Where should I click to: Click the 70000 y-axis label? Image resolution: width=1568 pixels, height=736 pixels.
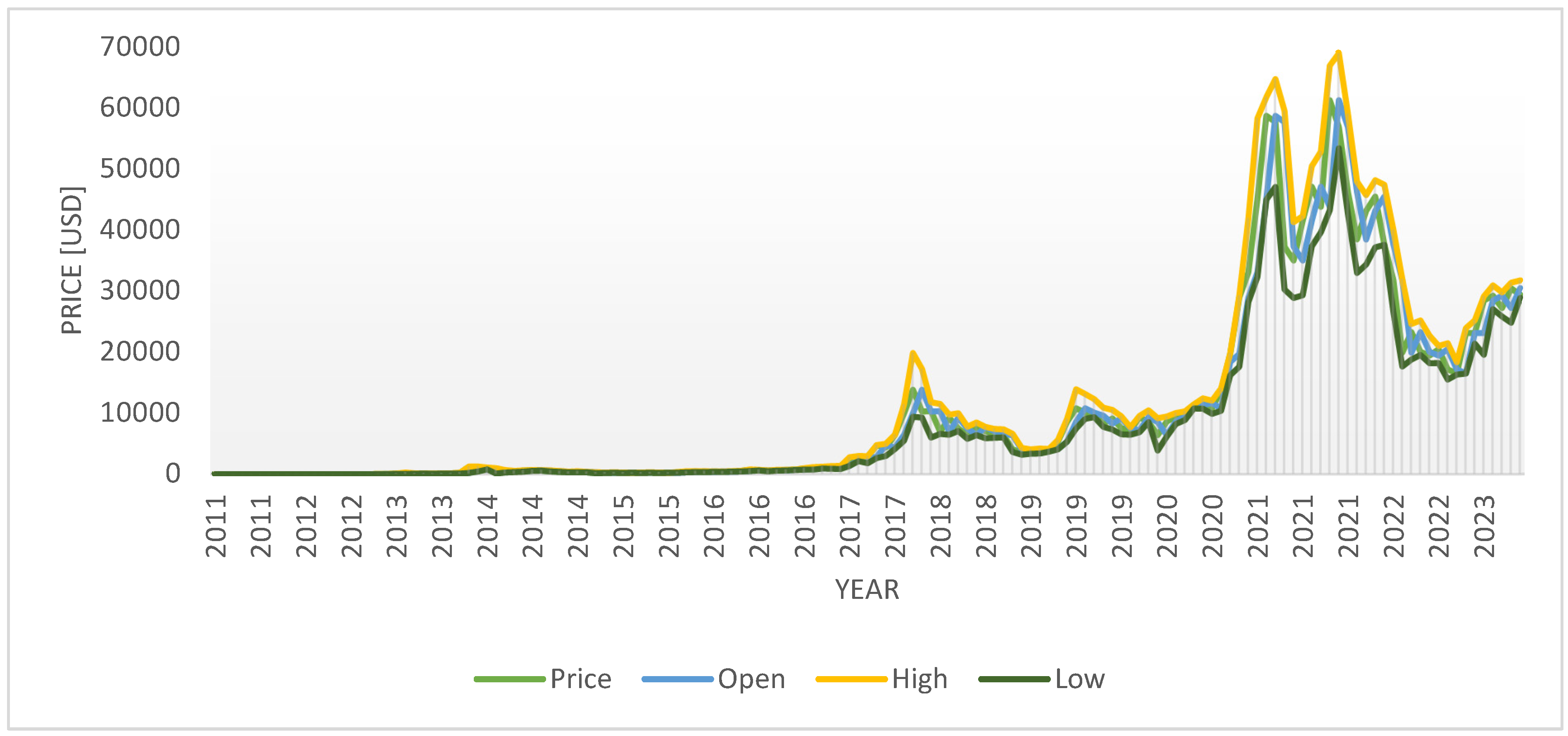point(140,47)
